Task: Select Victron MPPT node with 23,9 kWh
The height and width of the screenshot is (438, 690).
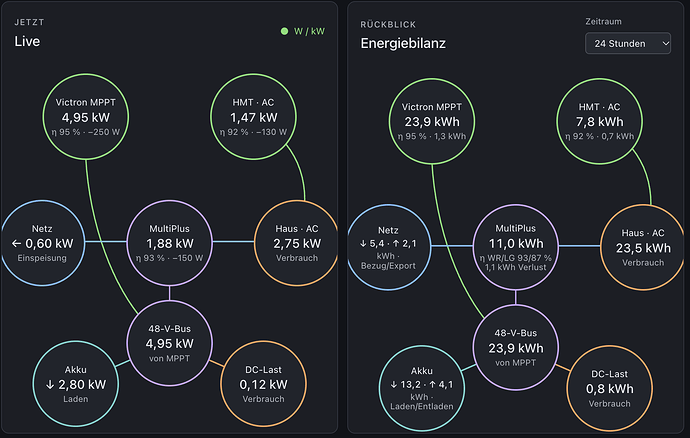Action: pos(432,121)
